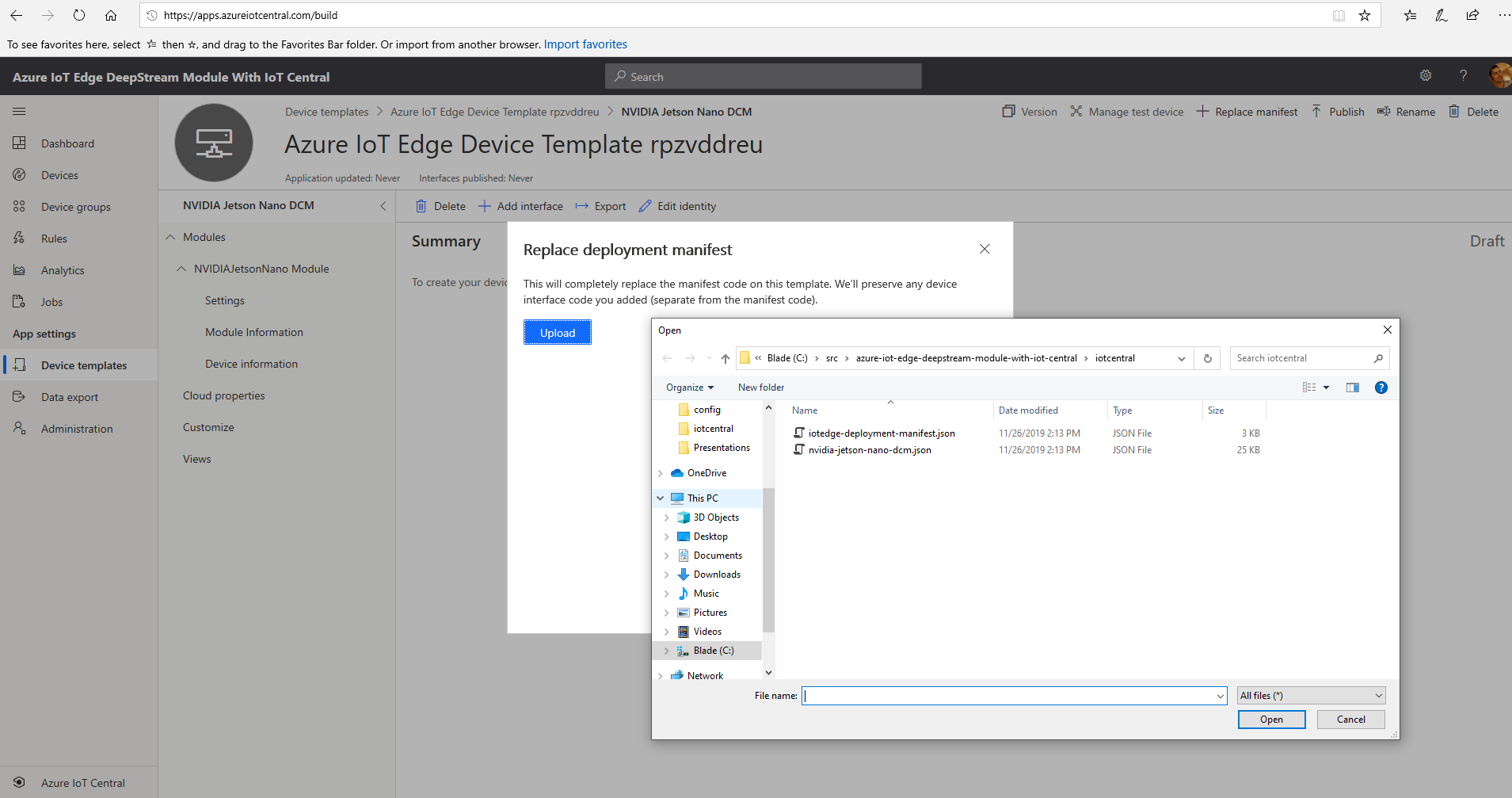Open Views section
This screenshot has height=798, width=1512.
pyautogui.click(x=197, y=459)
